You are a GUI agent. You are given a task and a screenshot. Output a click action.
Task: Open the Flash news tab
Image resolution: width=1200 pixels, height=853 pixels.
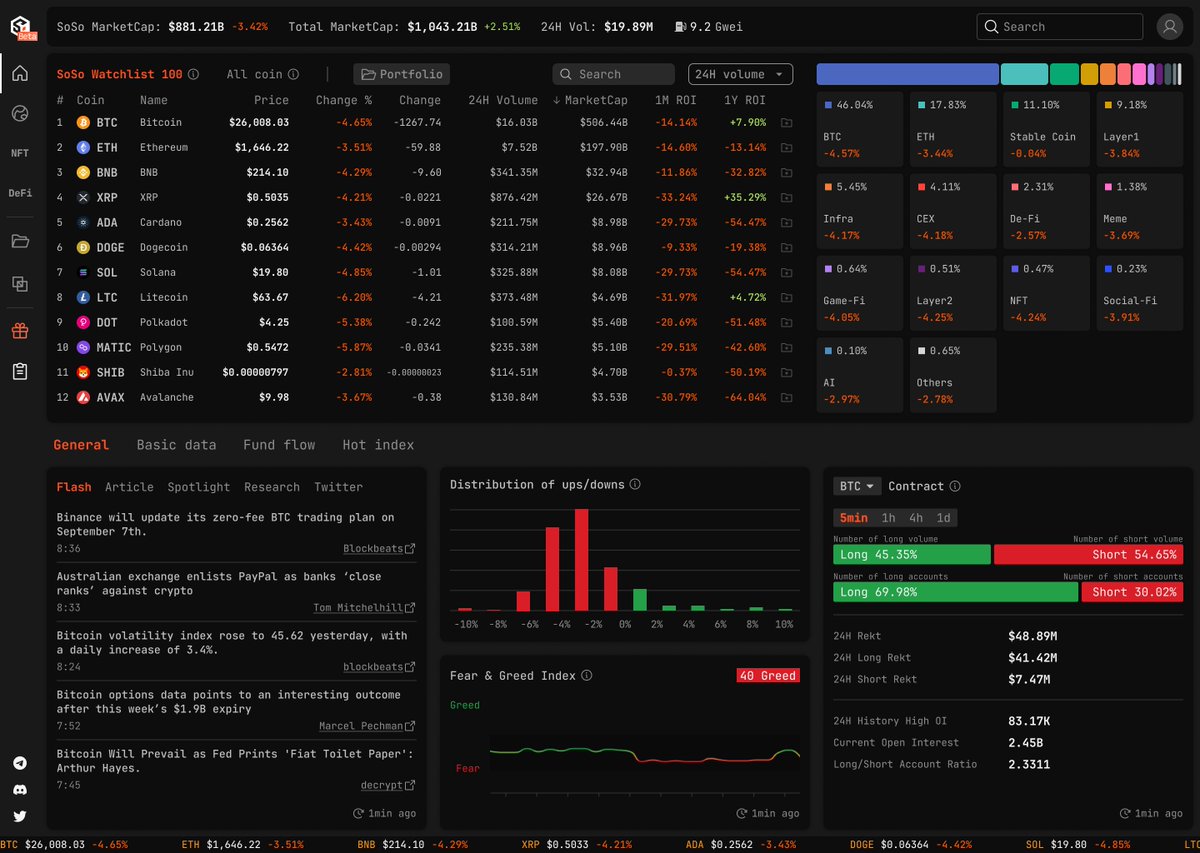[74, 487]
